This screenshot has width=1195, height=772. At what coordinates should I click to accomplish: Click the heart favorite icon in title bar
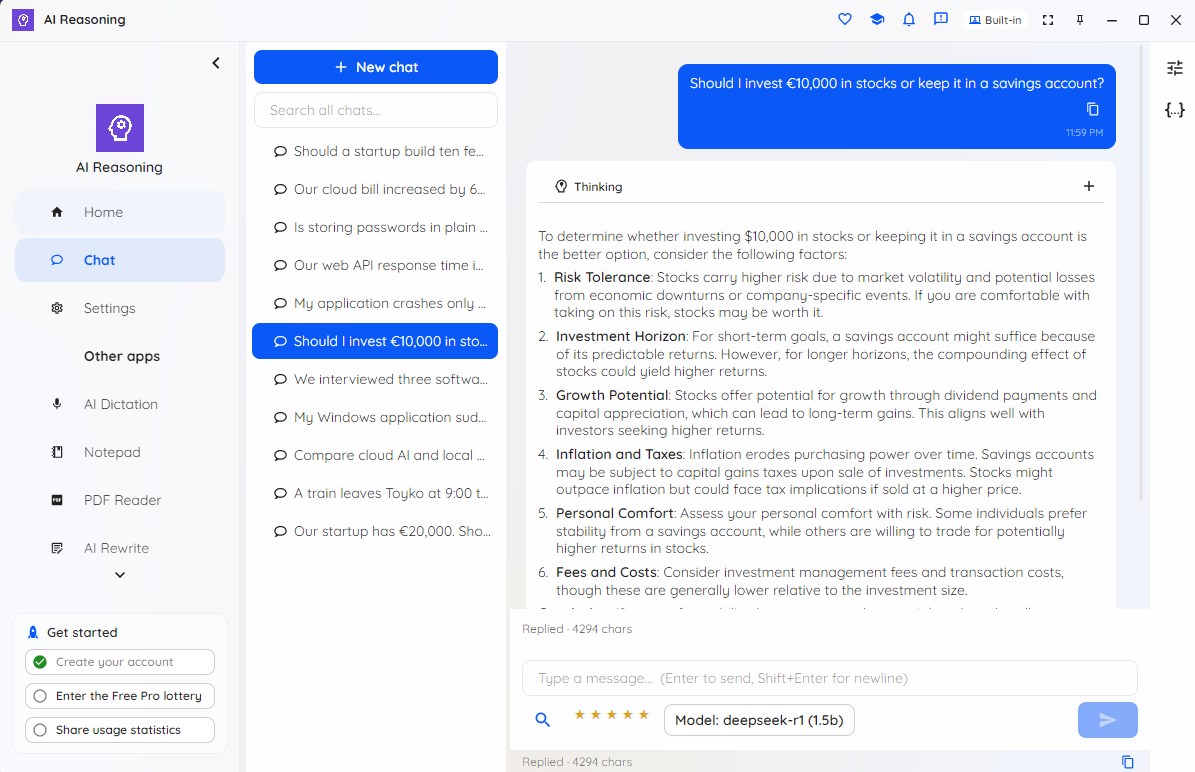[x=844, y=20]
